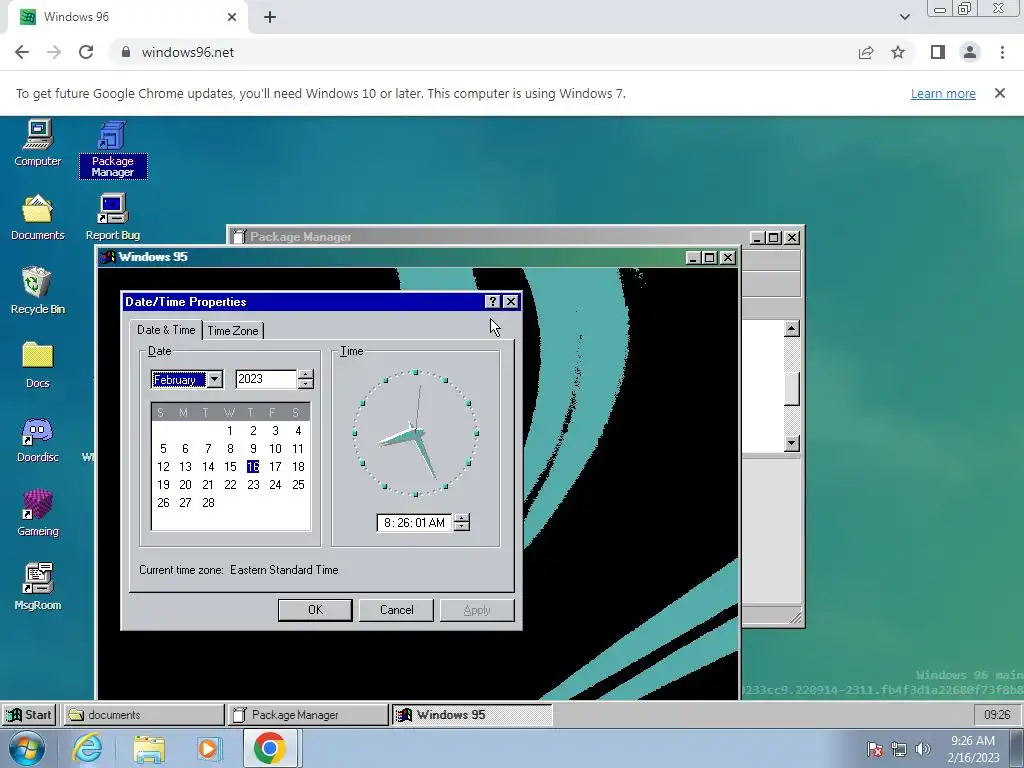
Task: Select the highlighted day 16
Action: 253,466
